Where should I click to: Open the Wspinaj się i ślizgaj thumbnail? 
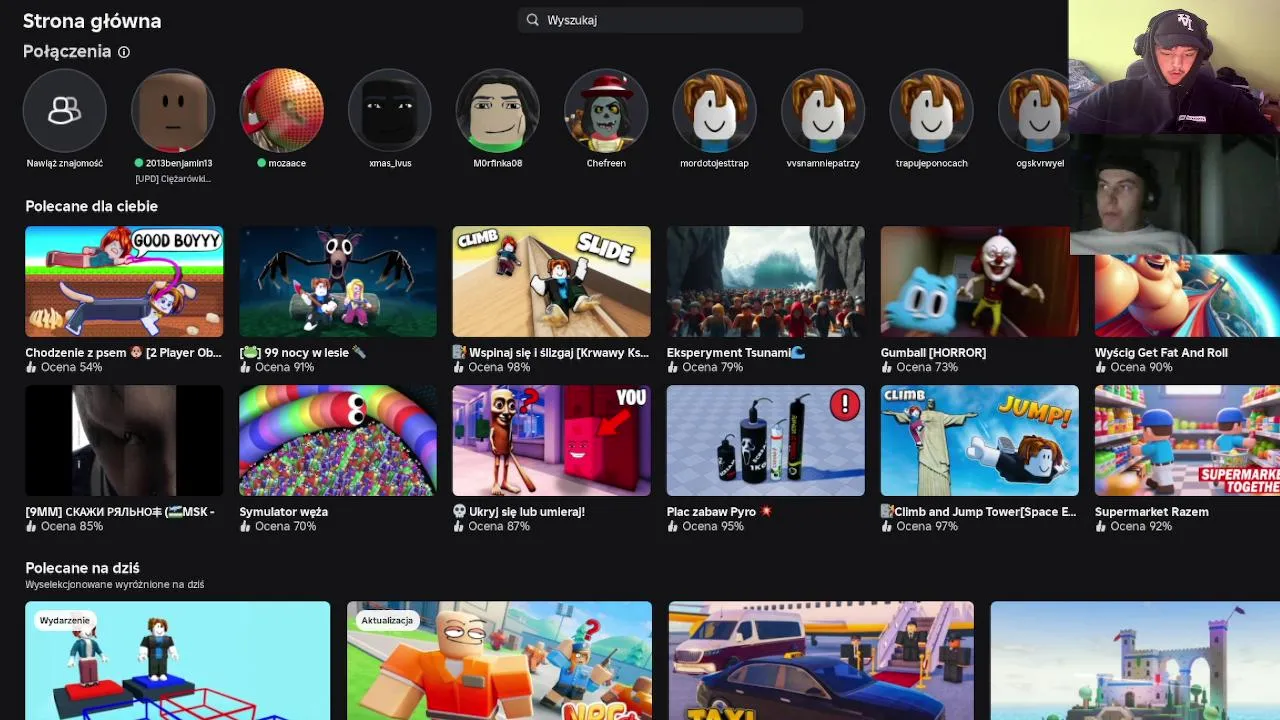tap(552, 281)
